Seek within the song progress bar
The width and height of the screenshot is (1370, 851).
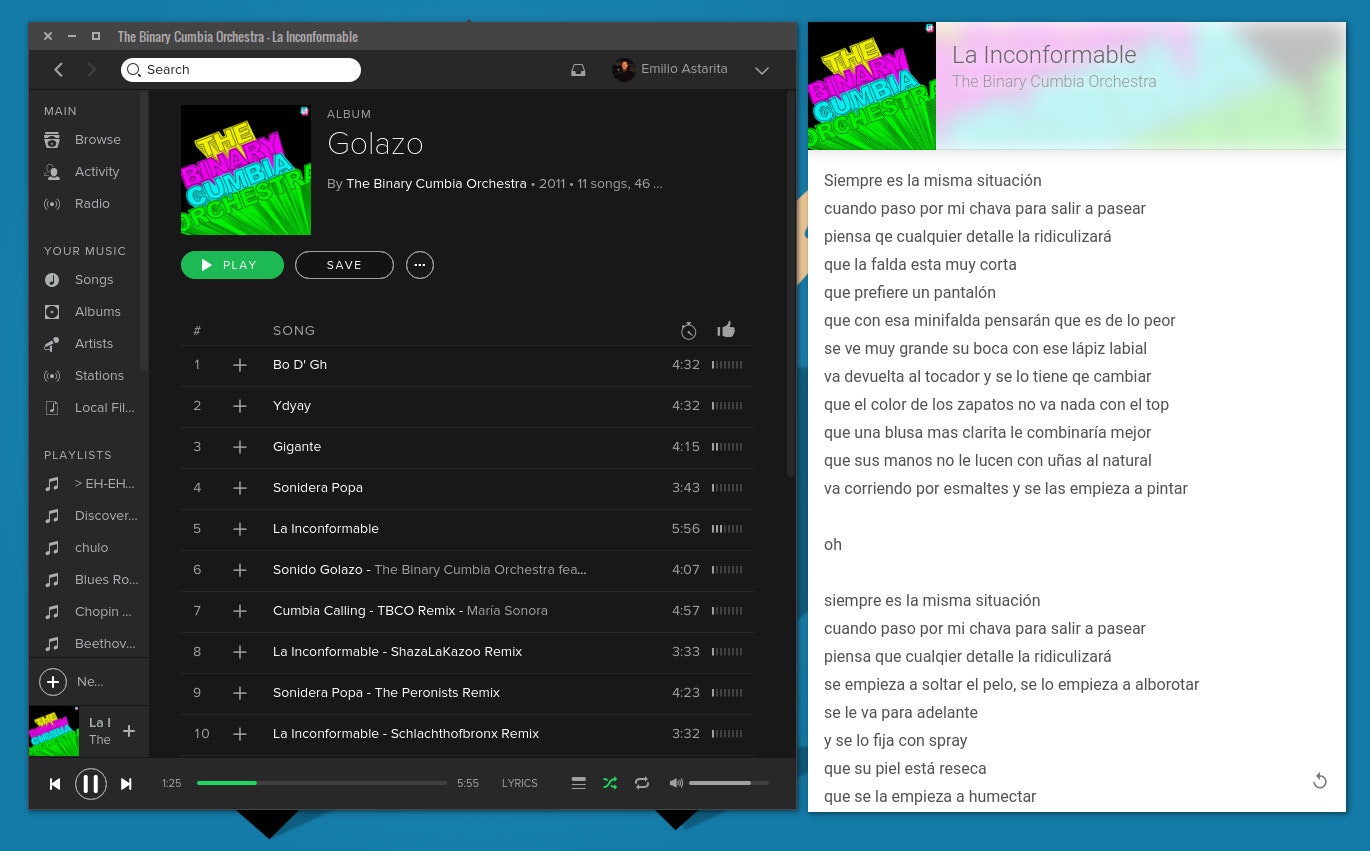click(322, 783)
